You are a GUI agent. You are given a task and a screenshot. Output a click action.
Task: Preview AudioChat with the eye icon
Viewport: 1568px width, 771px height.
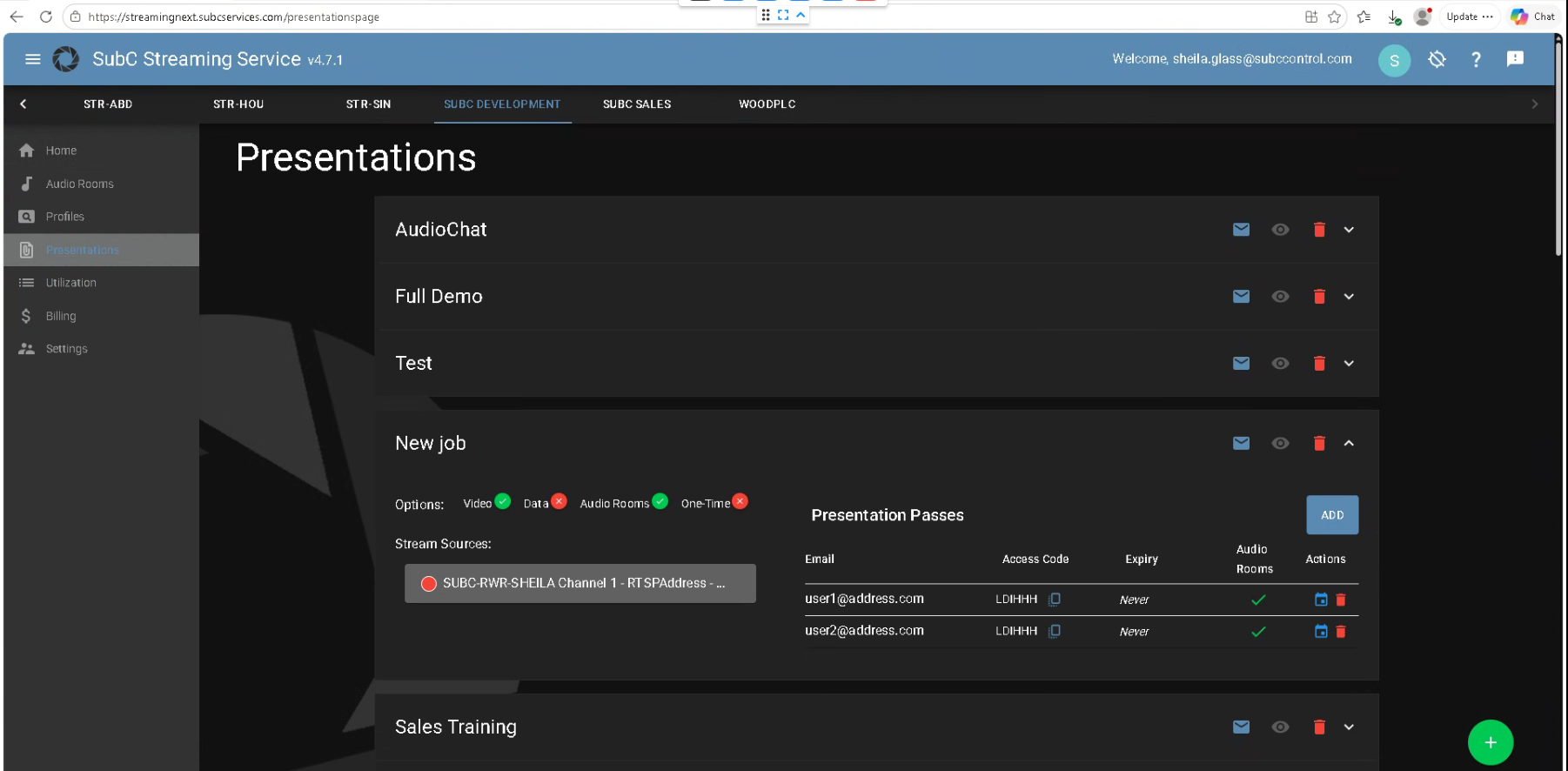[1280, 230]
